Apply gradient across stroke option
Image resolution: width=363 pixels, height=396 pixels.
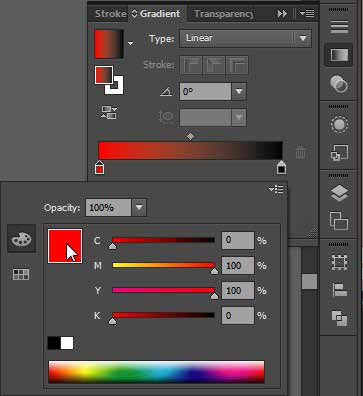click(x=237, y=65)
